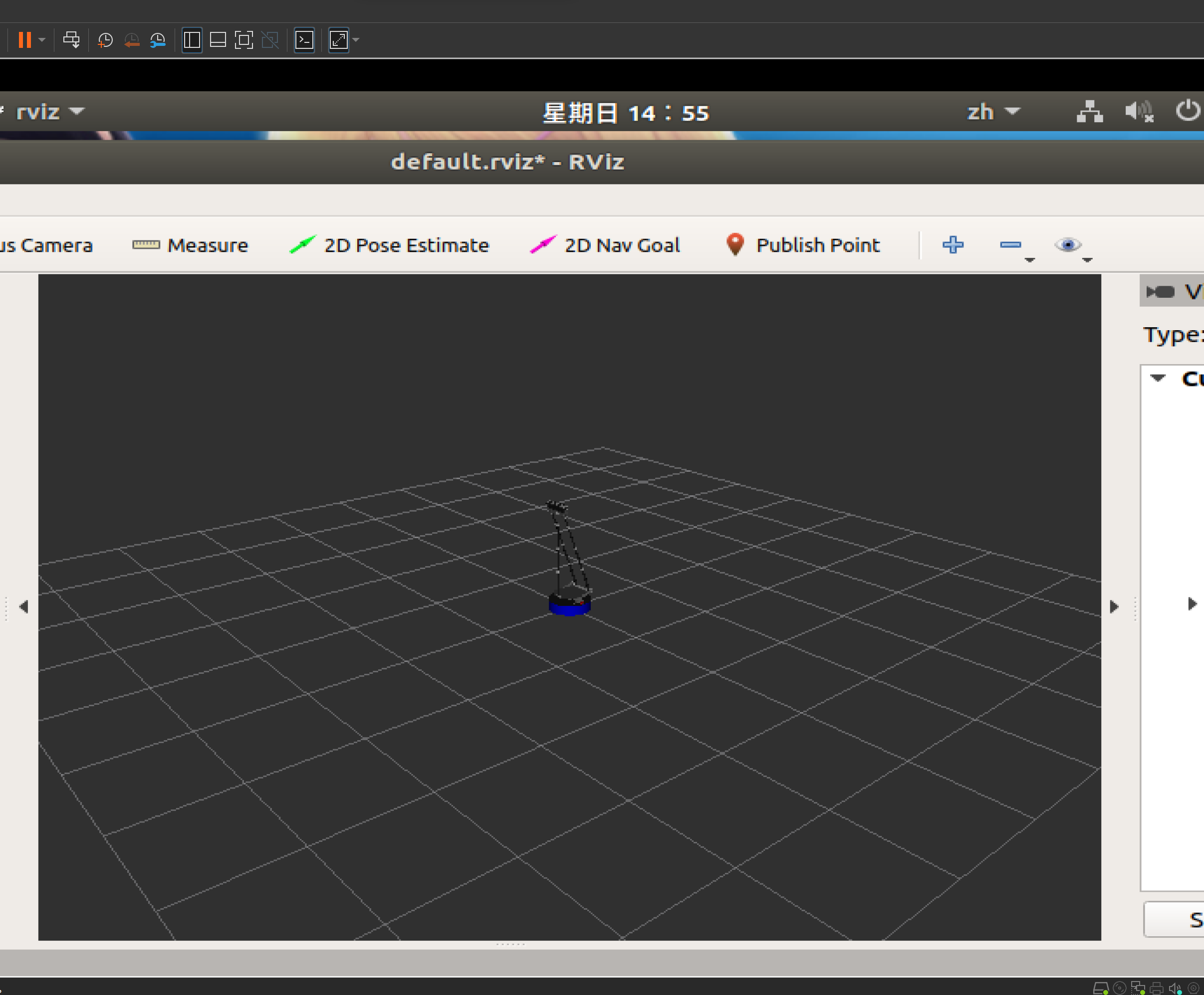Toggle the VM console view button

(304, 39)
